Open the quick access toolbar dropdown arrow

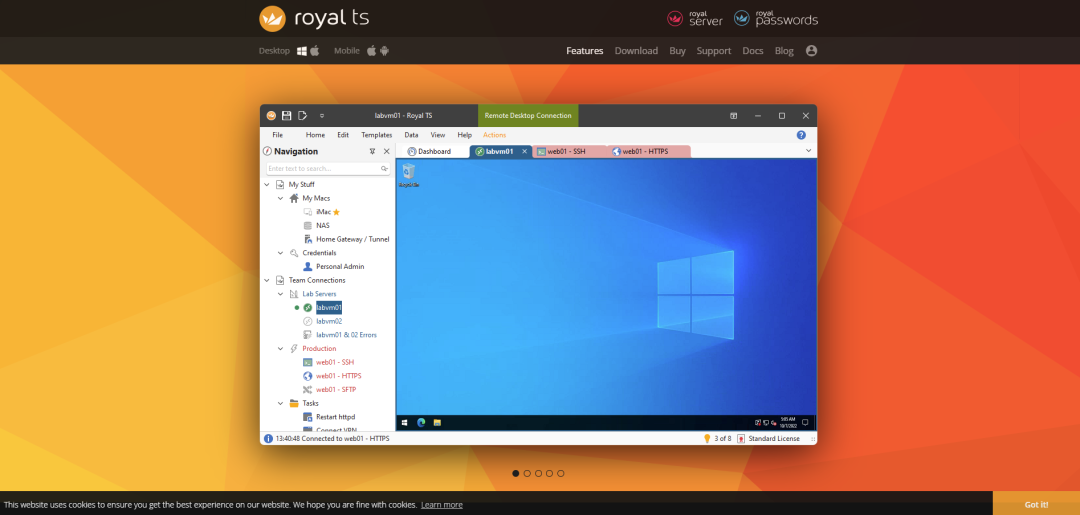point(322,116)
